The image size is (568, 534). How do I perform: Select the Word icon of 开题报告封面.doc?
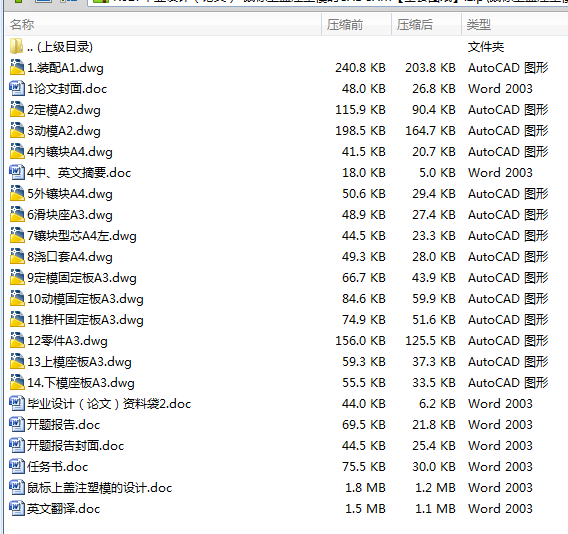point(17,446)
